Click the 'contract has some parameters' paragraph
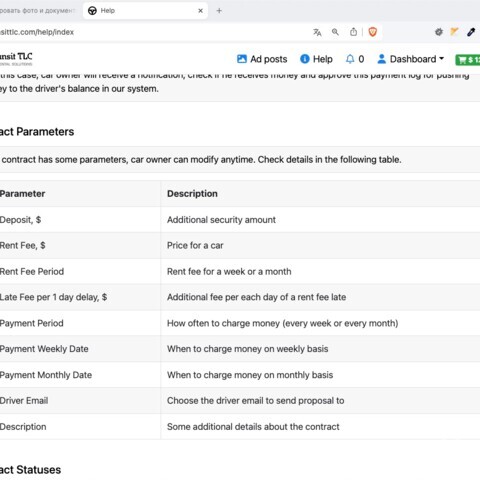 pos(201,159)
